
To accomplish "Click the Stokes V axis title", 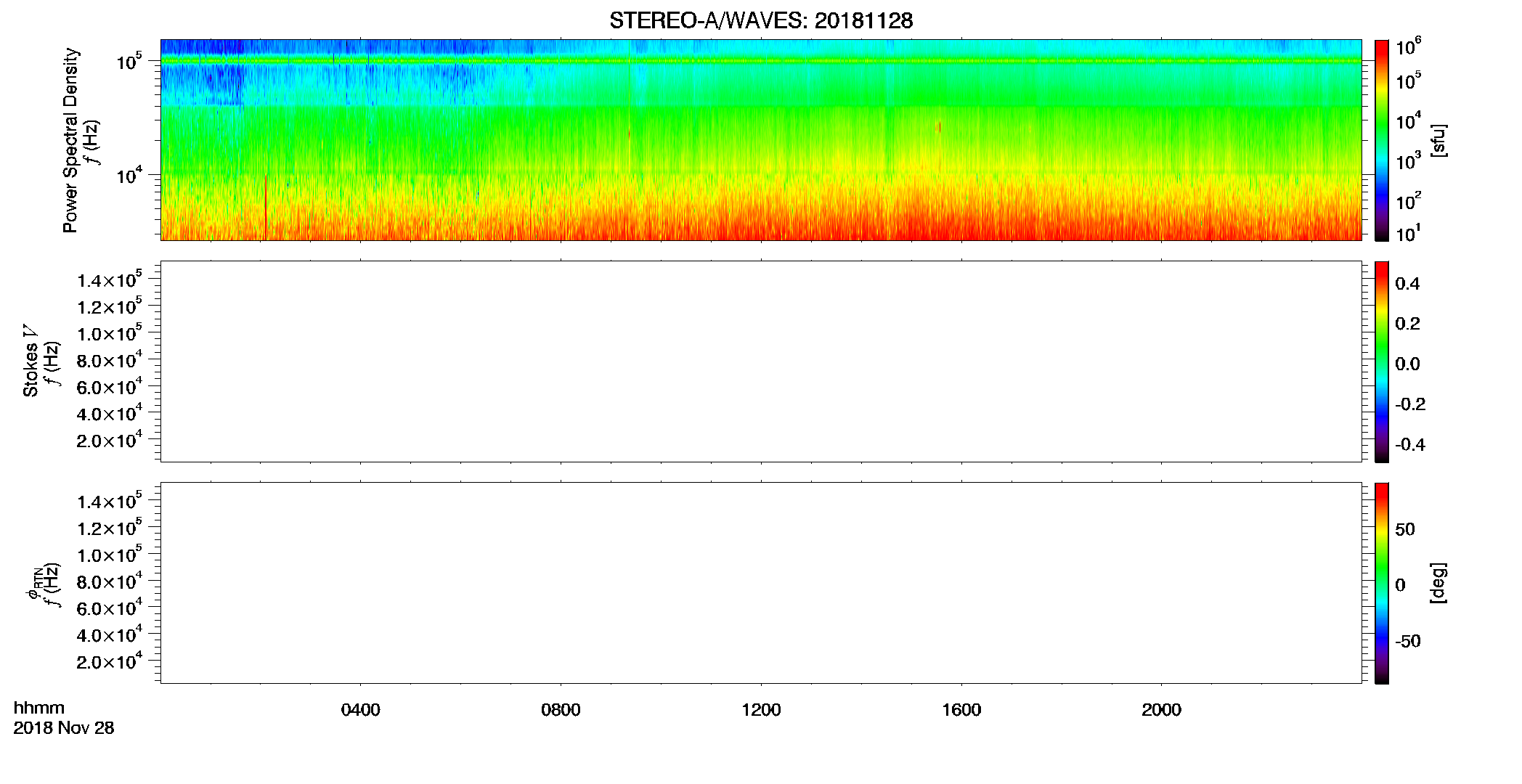I will (x=30, y=361).
